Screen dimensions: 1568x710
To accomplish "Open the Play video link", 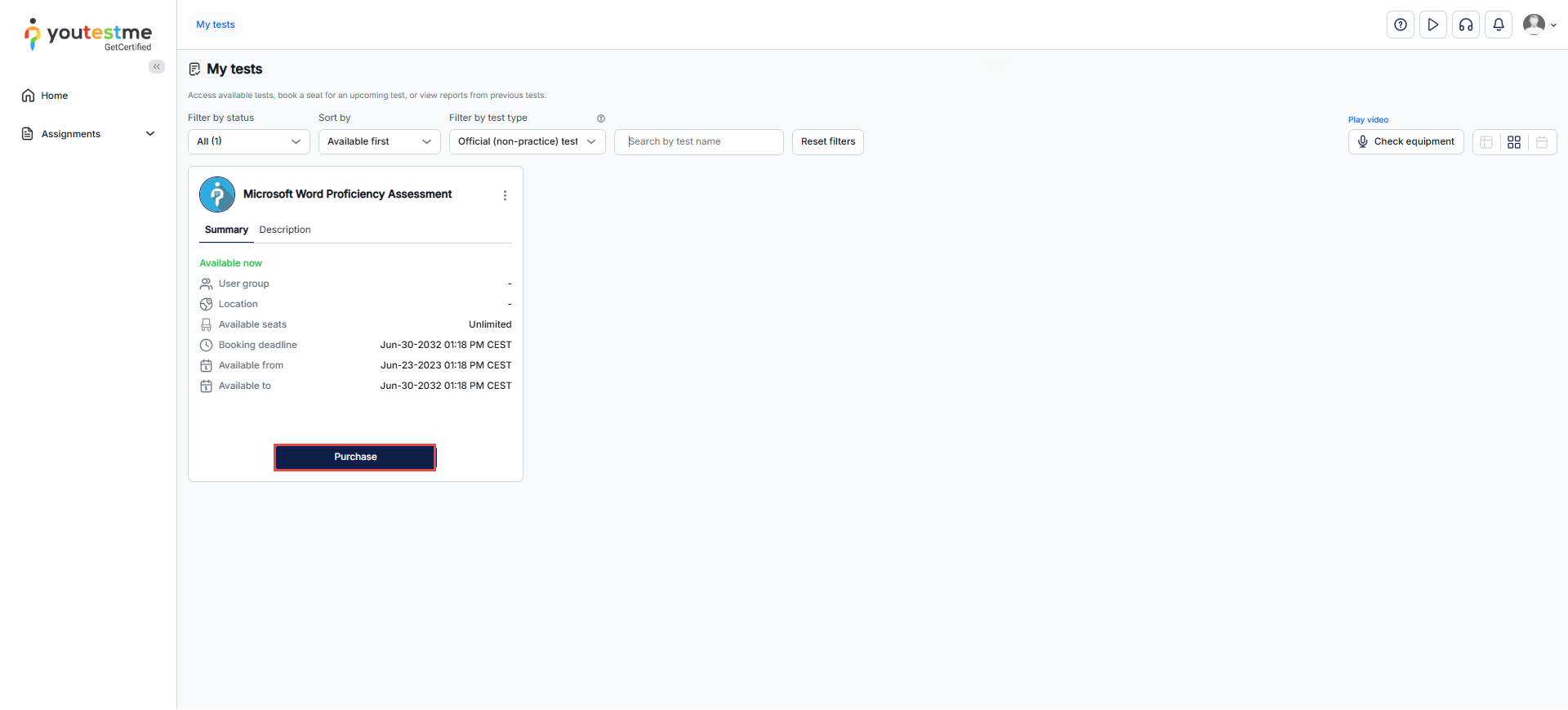I will (x=1368, y=120).
